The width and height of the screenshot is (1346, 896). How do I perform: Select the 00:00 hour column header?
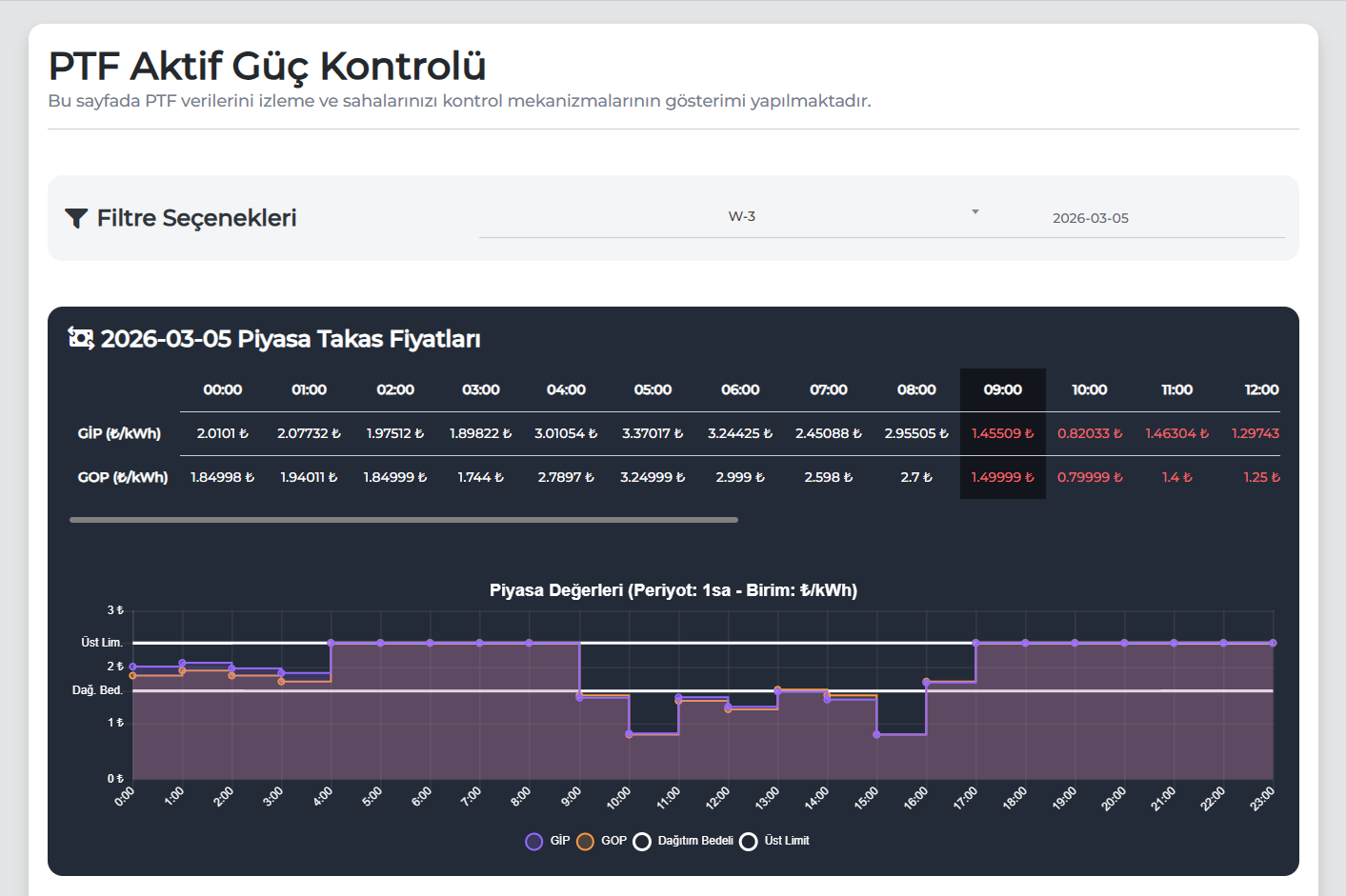coord(222,389)
